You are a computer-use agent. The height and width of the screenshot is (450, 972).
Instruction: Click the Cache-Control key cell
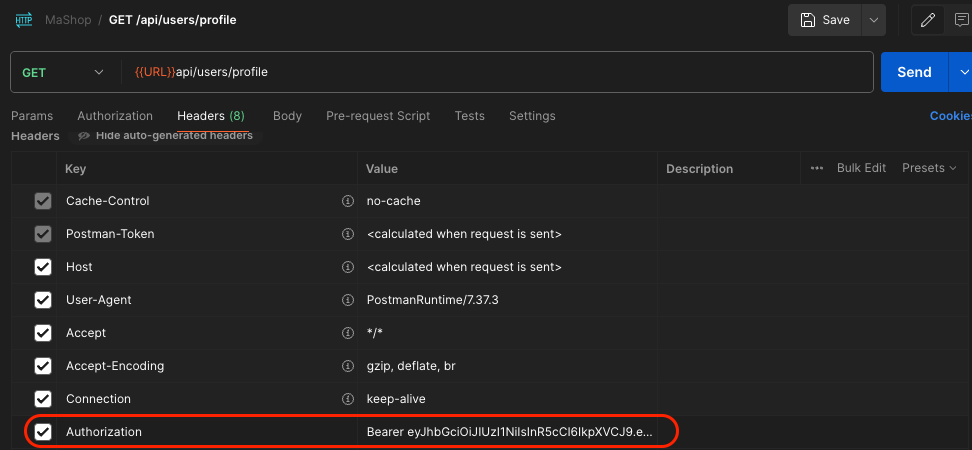(207, 201)
